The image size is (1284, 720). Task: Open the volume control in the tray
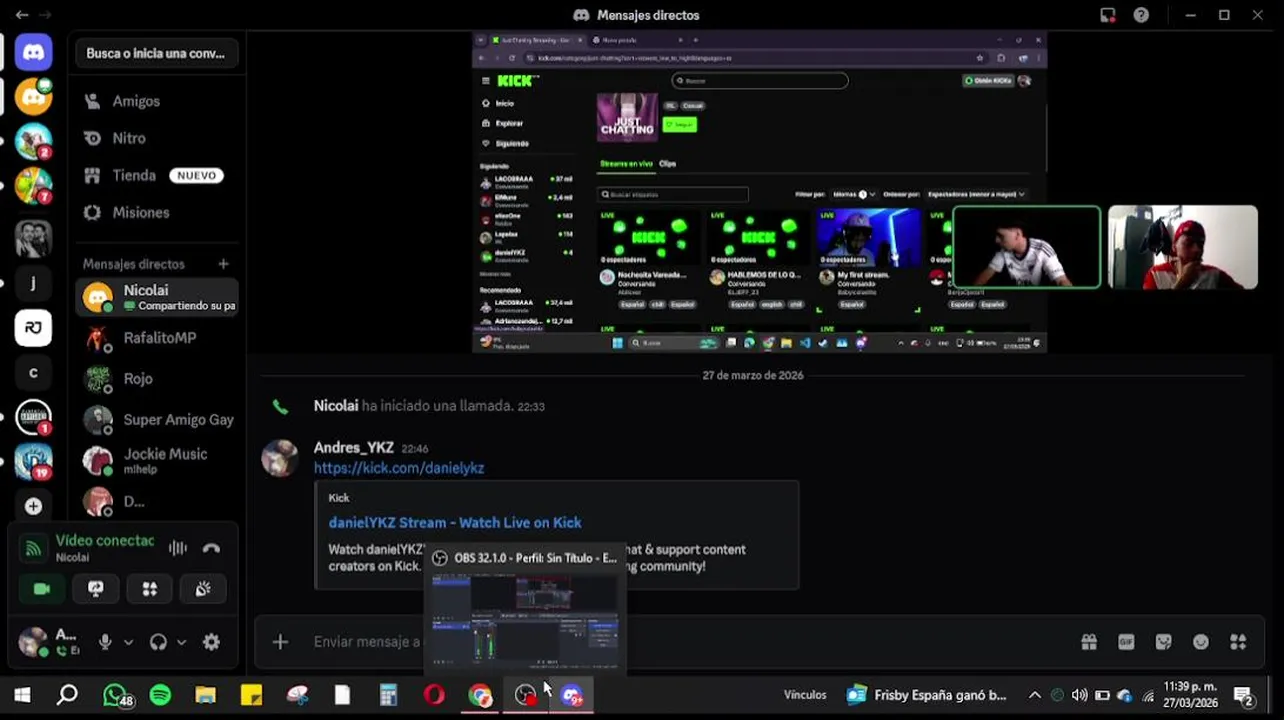pyautogui.click(x=1079, y=695)
